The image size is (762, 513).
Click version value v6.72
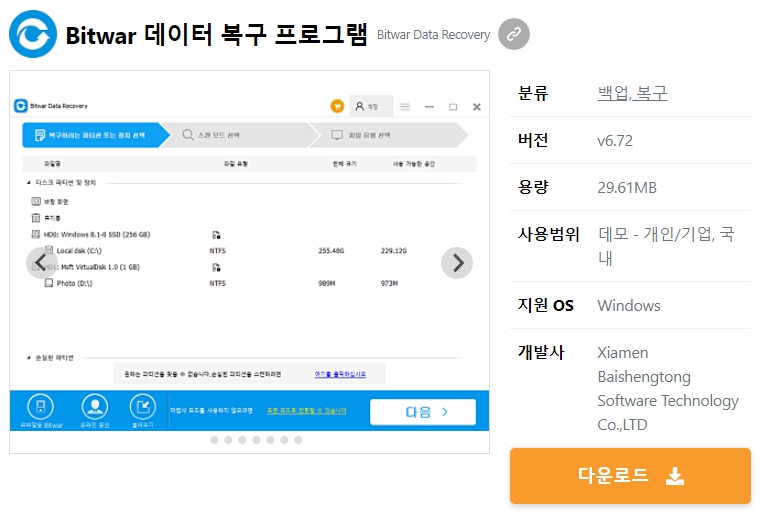pyautogui.click(x=615, y=140)
